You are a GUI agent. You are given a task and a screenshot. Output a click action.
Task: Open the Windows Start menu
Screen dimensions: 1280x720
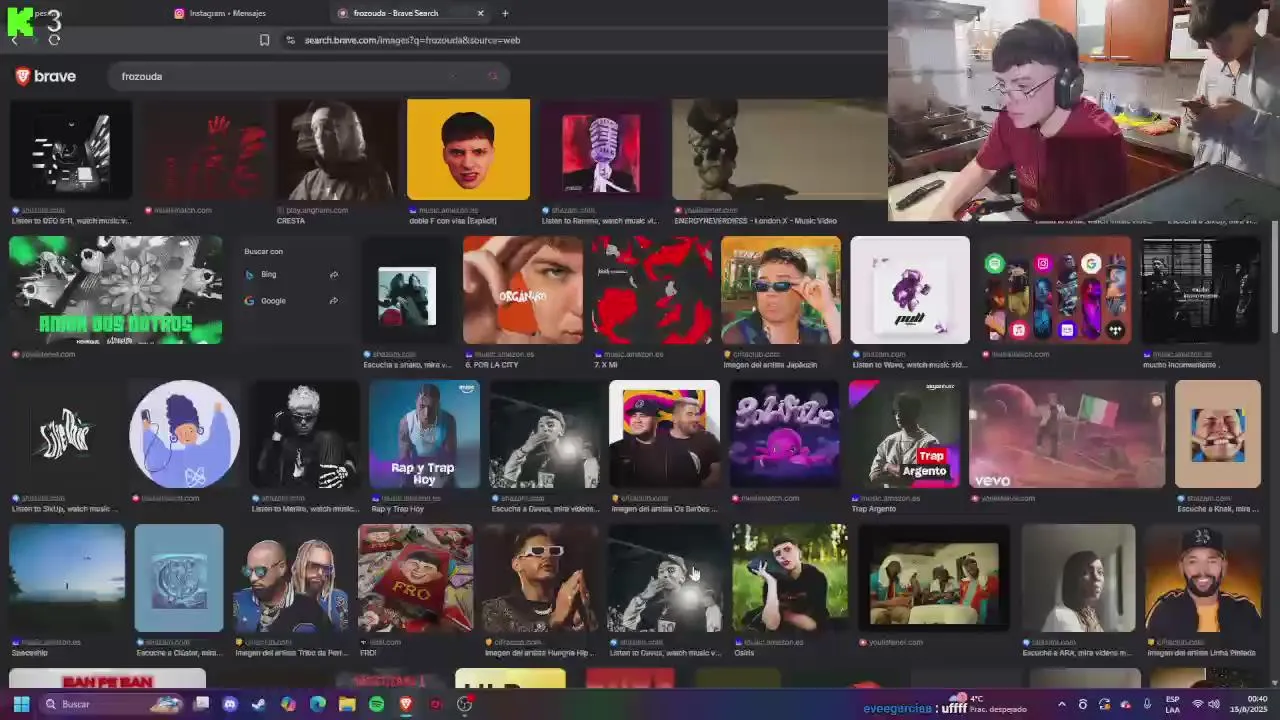[x=21, y=704]
